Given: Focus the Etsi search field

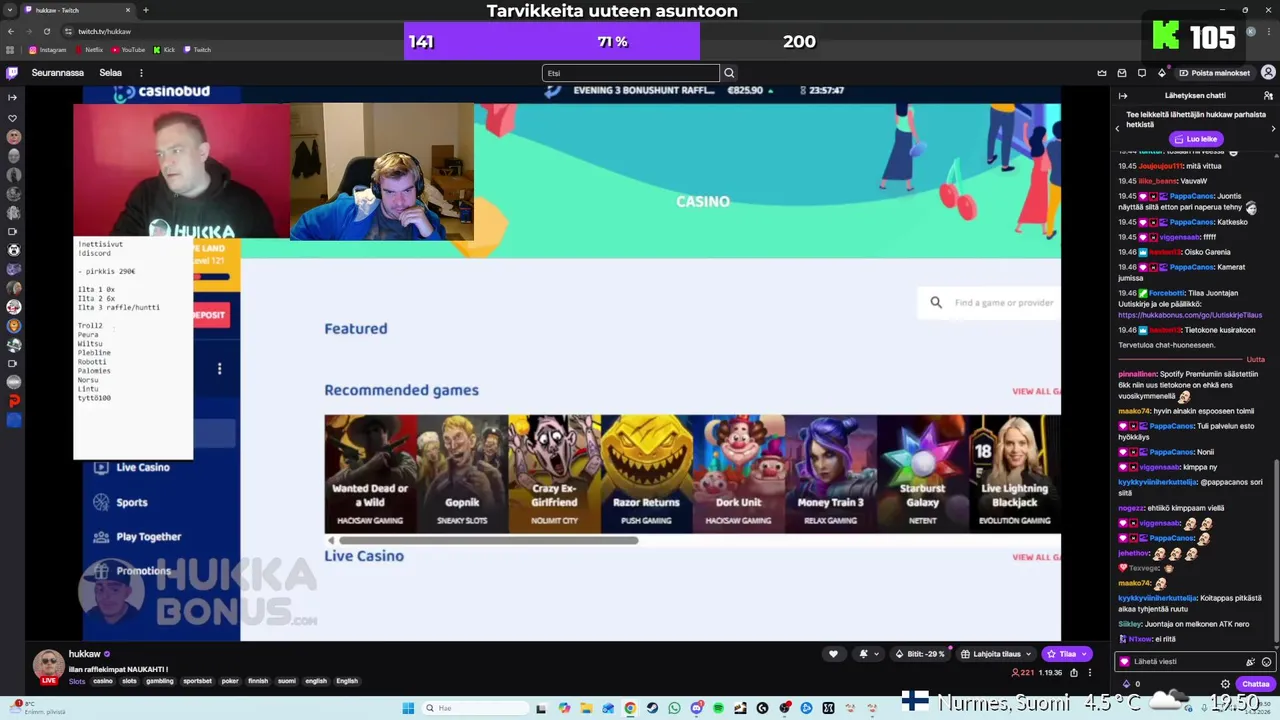Looking at the screenshot, I should coord(631,73).
